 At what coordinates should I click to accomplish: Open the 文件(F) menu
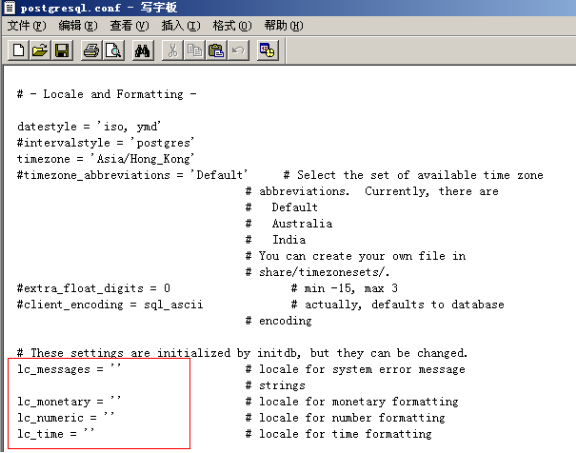[26, 26]
